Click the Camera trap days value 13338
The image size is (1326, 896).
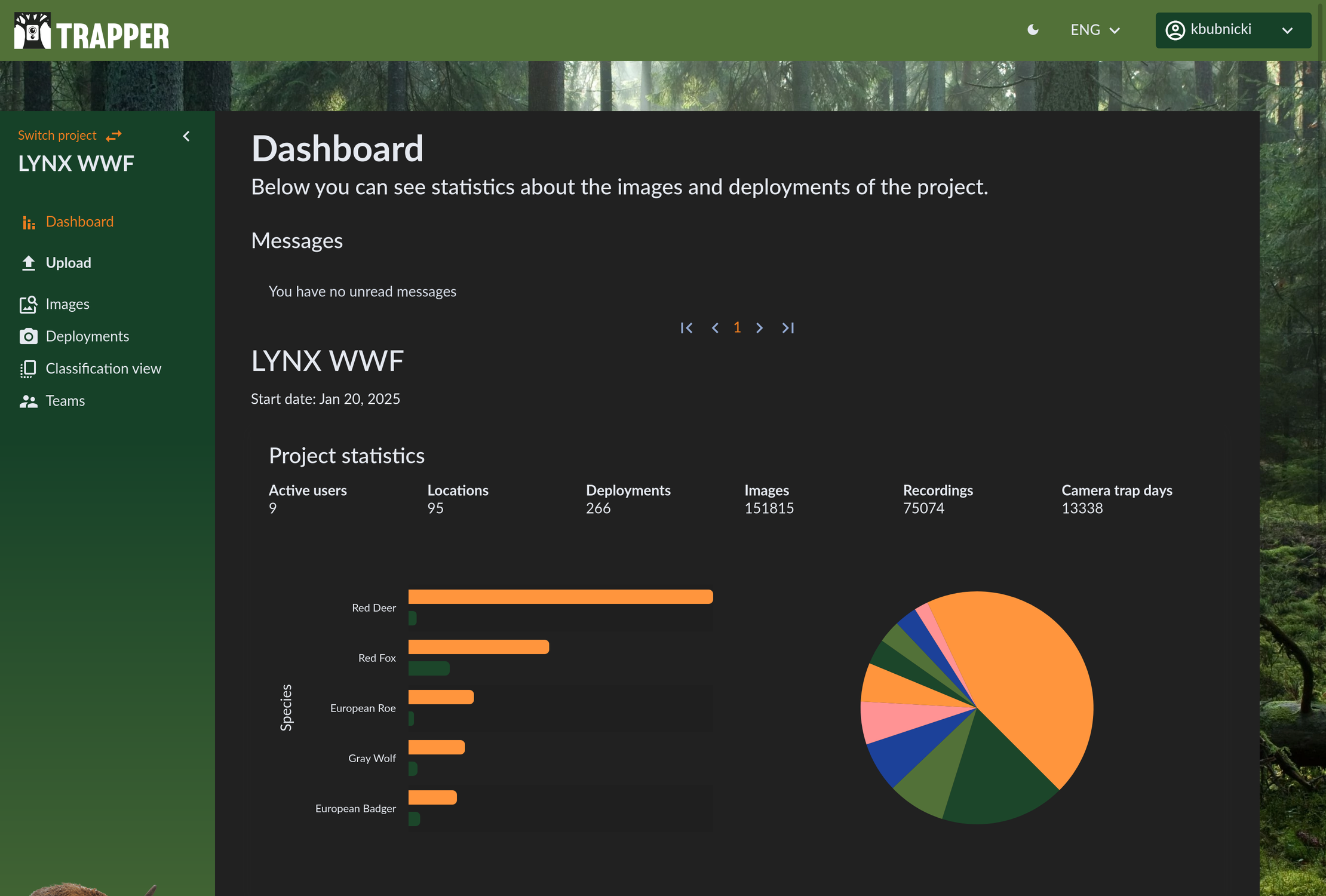(1082, 508)
